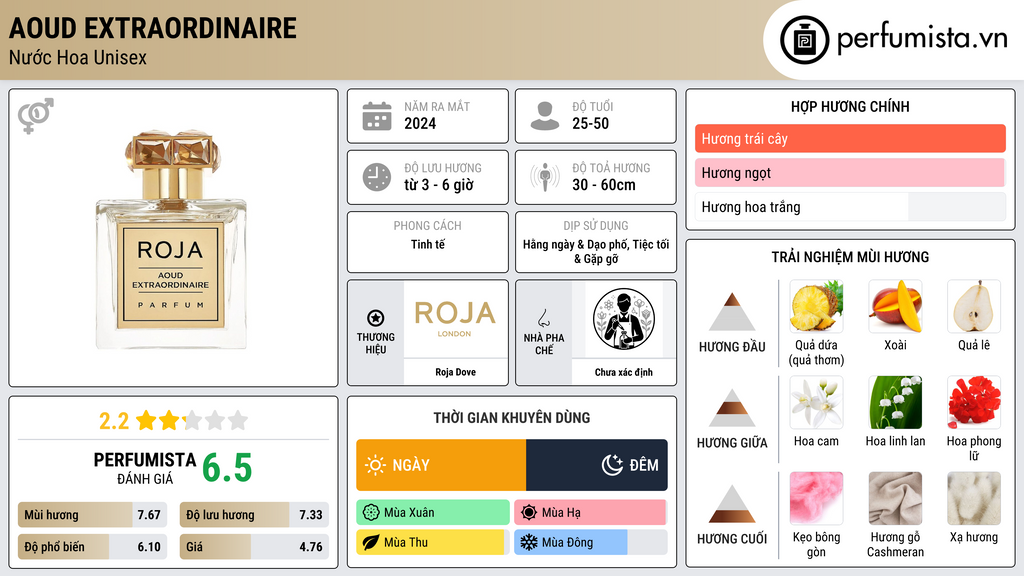Select the Ngày daytime segment

pyautogui.click(x=441, y=465)
